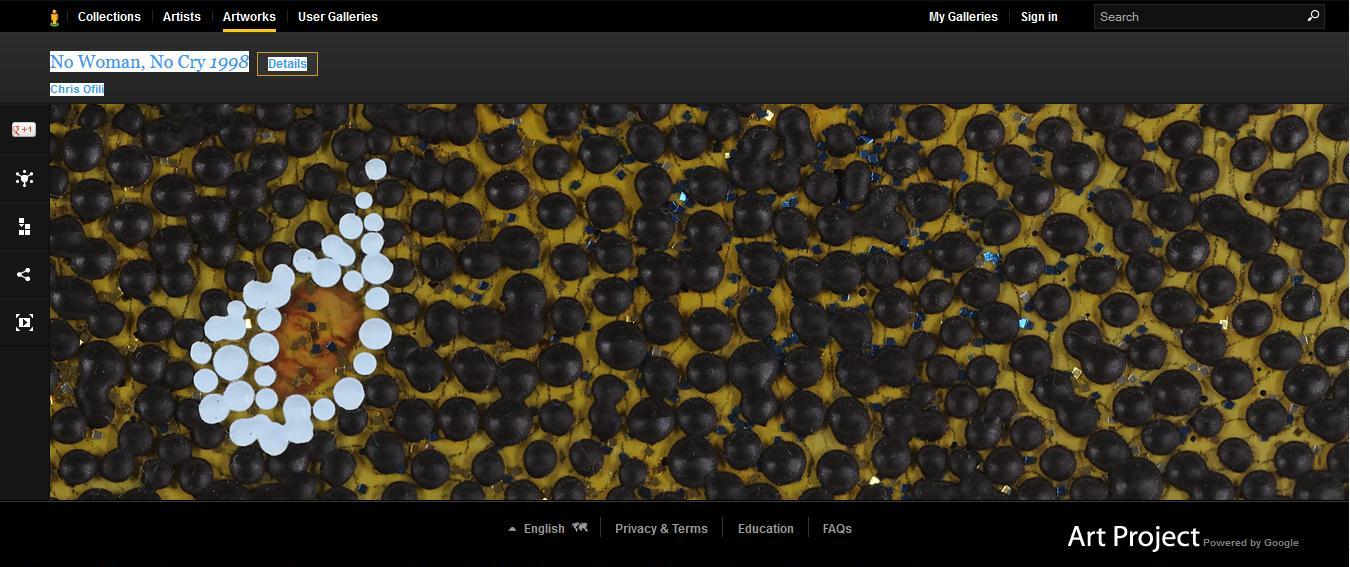1350x567 pixels.
Task: Click the world map language icon
Action: point(580,528)
